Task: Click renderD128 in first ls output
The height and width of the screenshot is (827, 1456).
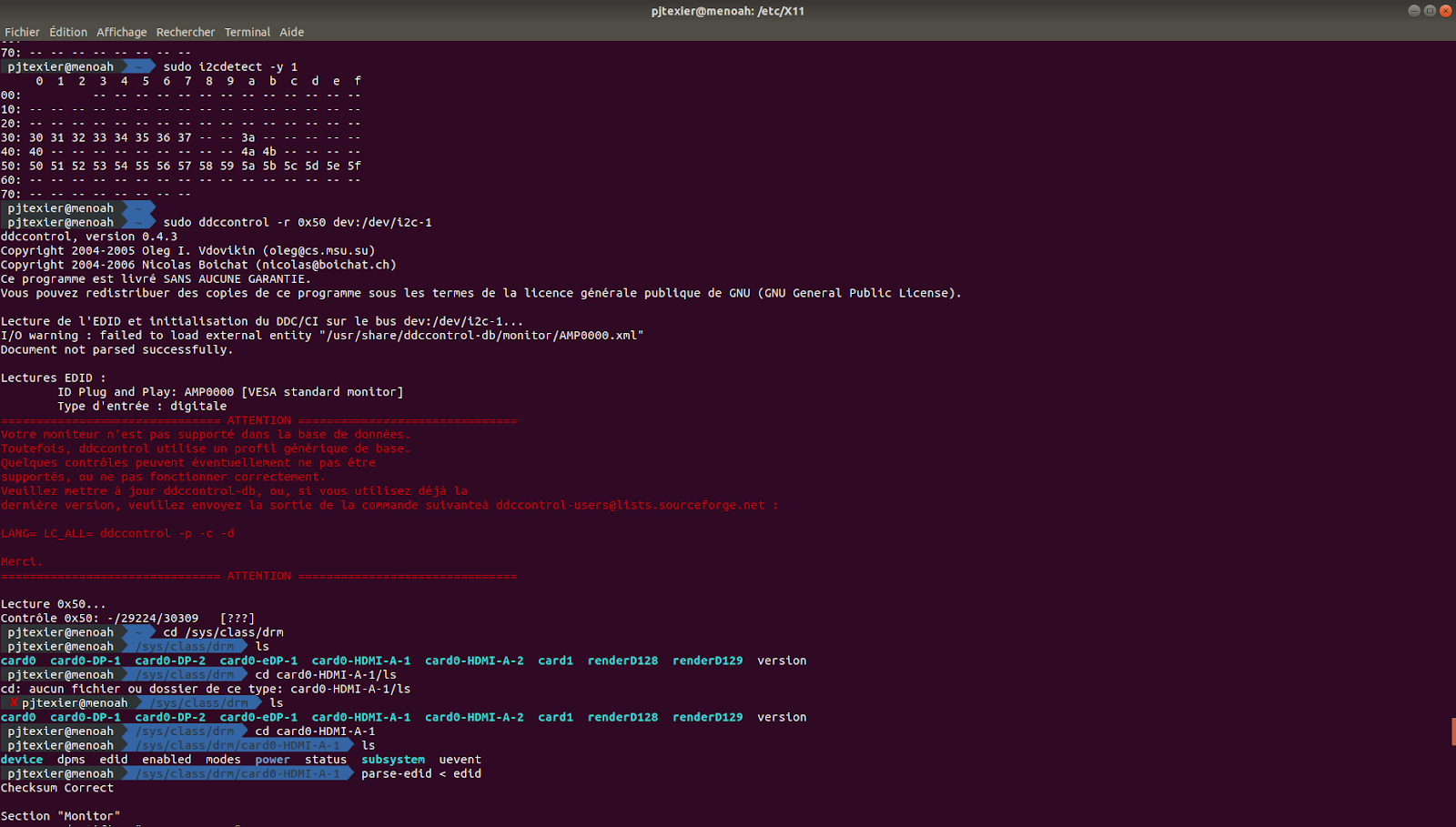Action: click(x=622, y=661)
